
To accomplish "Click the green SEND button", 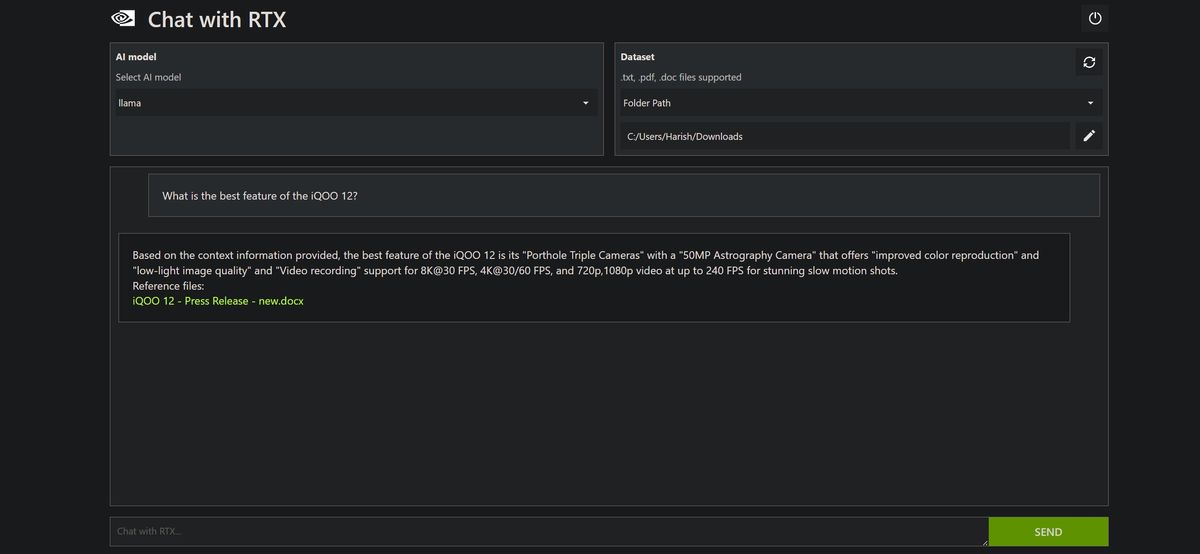I will tap(1048, 532).
